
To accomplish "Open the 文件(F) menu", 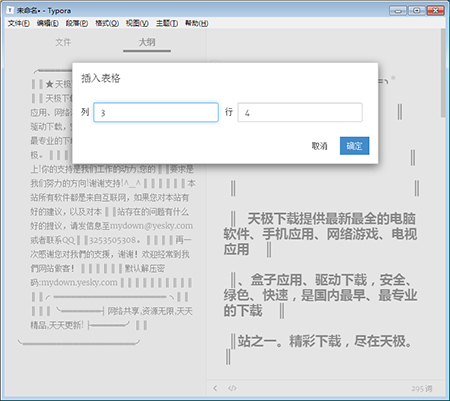I will point(19,23).
